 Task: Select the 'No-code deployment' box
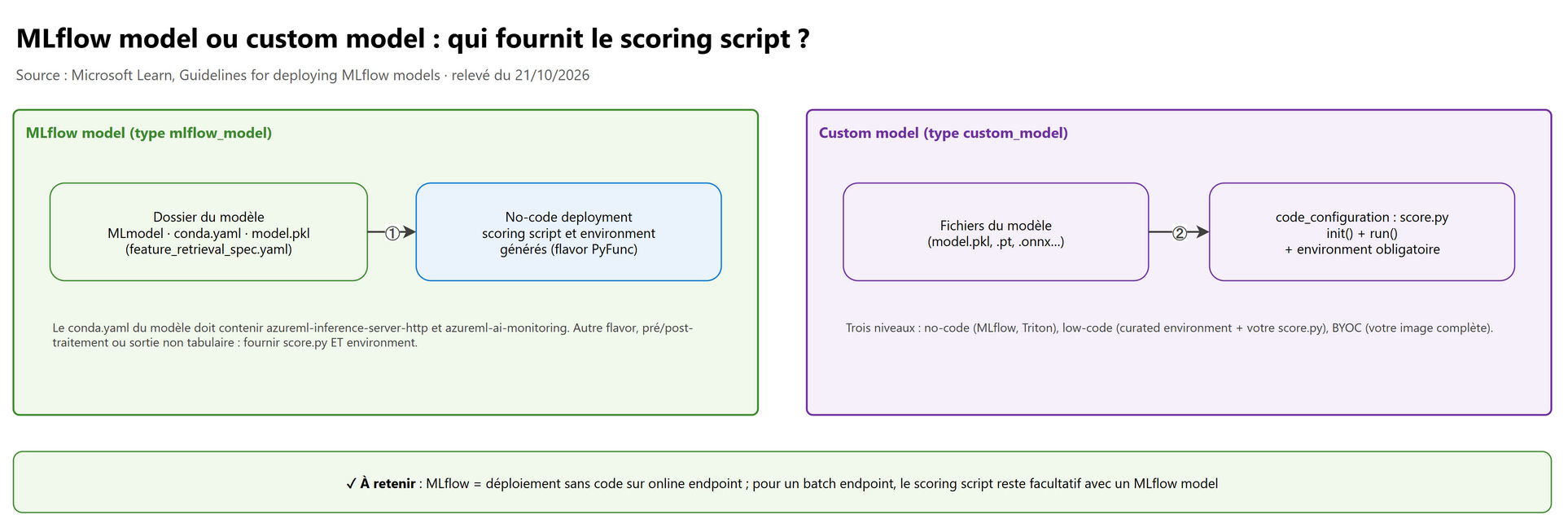(568, 232)
